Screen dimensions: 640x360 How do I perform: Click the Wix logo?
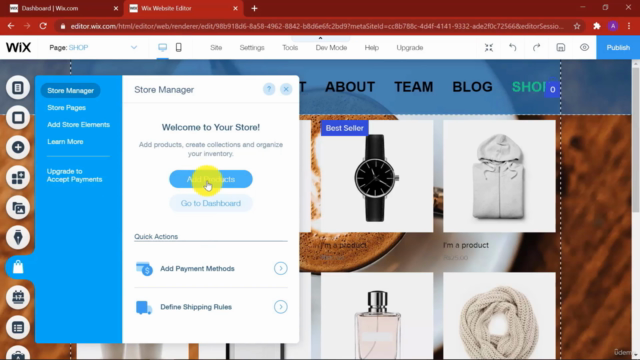[x=18, y=47]
